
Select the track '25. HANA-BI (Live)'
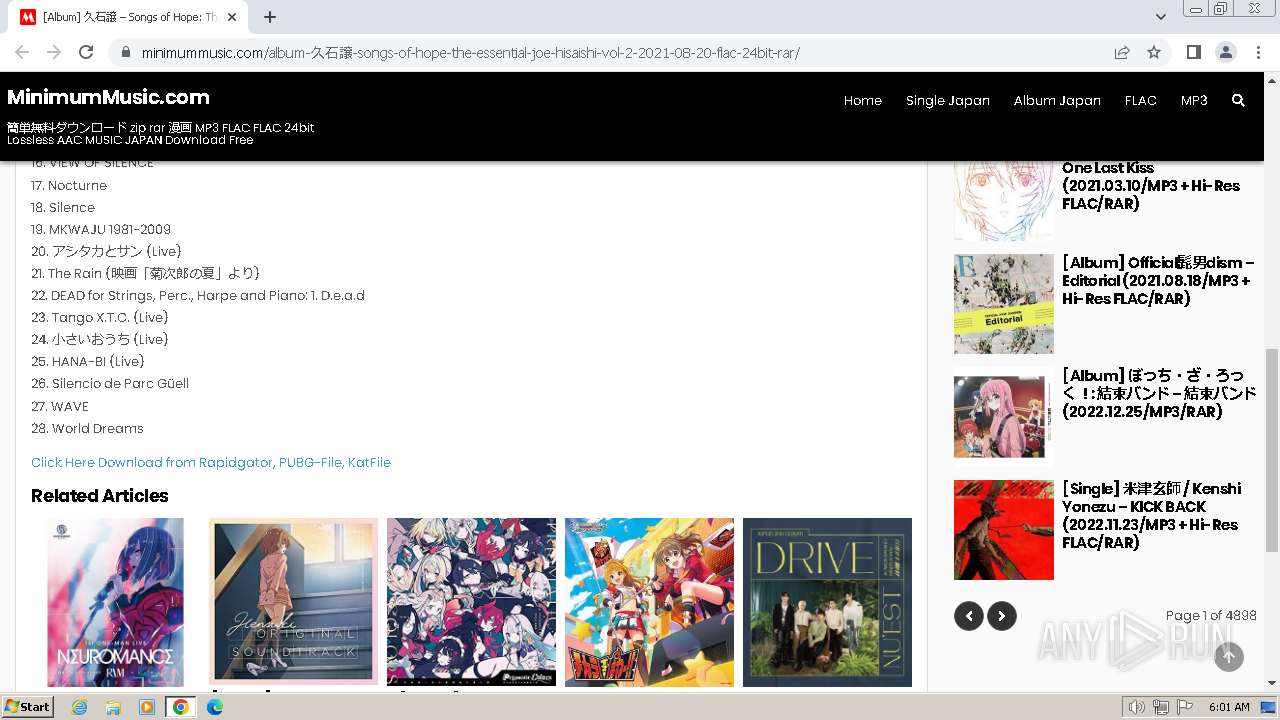point(88,361)
